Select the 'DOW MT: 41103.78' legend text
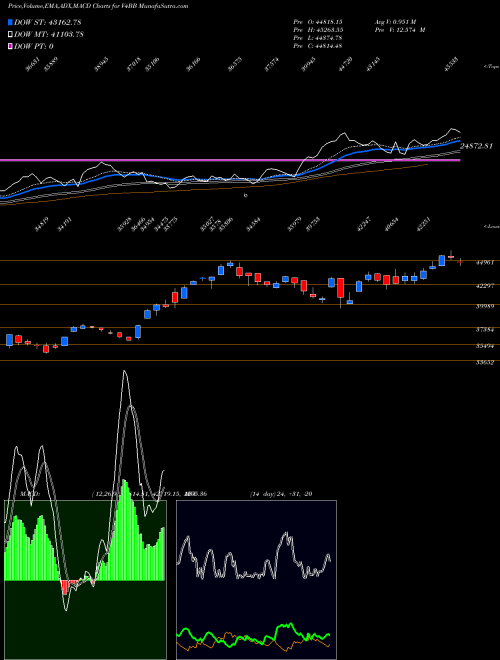This screenshot has width=500, height=660. (x=49, y=34)
